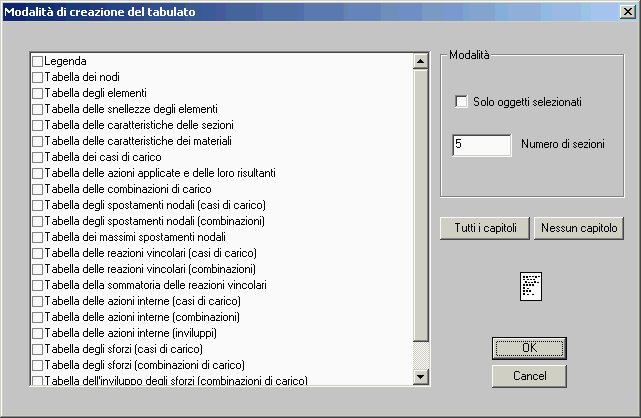Confirm with the OK button
Viewport: 641px width, 418px height.
pos(529,348)
